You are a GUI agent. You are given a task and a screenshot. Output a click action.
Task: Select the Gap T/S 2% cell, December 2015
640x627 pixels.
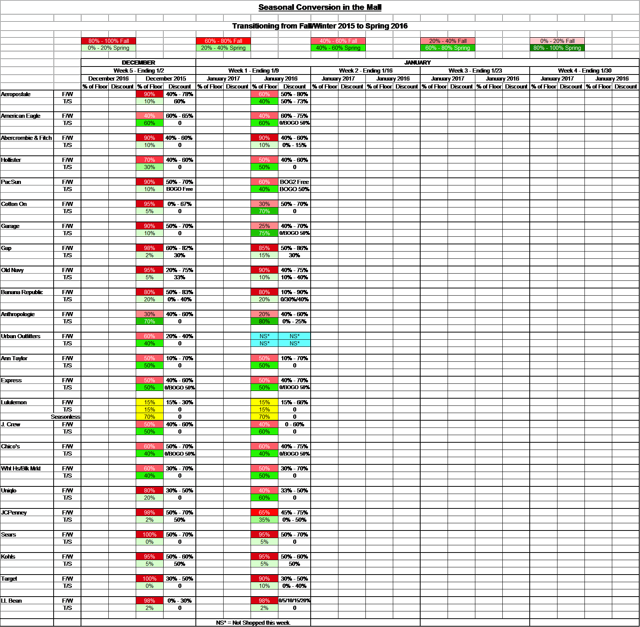149,256
